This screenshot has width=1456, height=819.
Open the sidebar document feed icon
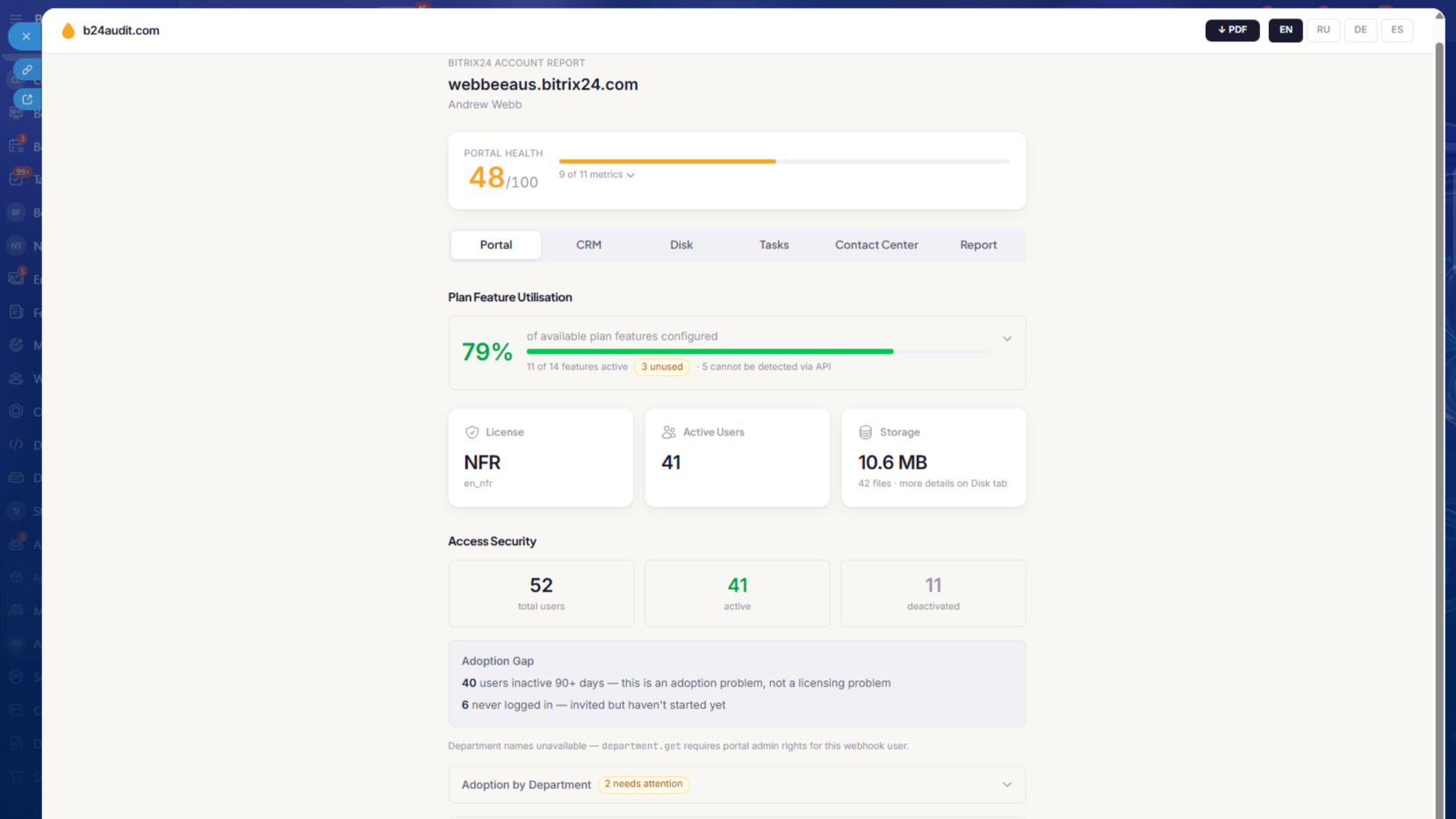[x=16, y=312]
